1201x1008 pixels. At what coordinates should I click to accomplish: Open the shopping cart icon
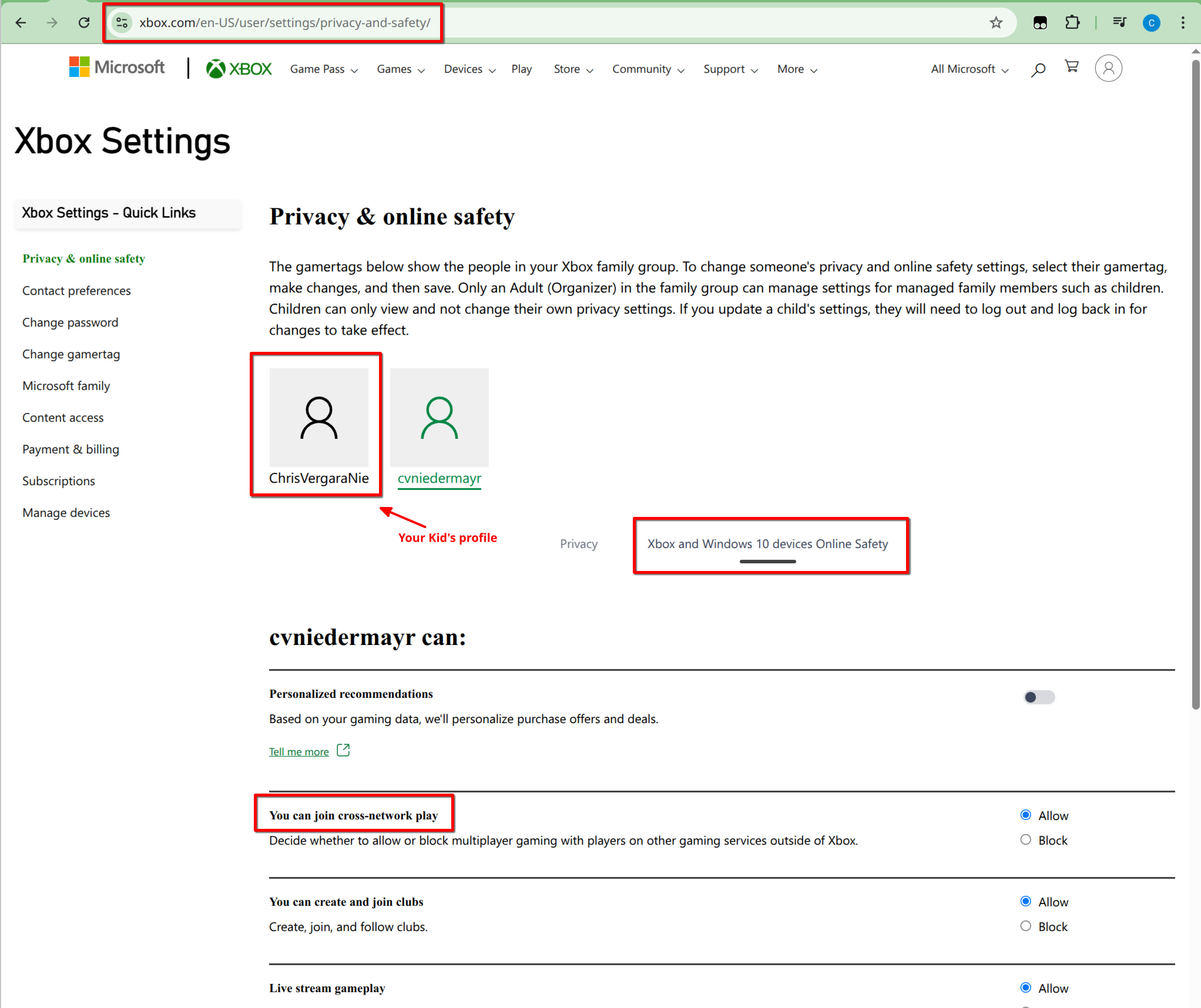(x=1072, y=67)
